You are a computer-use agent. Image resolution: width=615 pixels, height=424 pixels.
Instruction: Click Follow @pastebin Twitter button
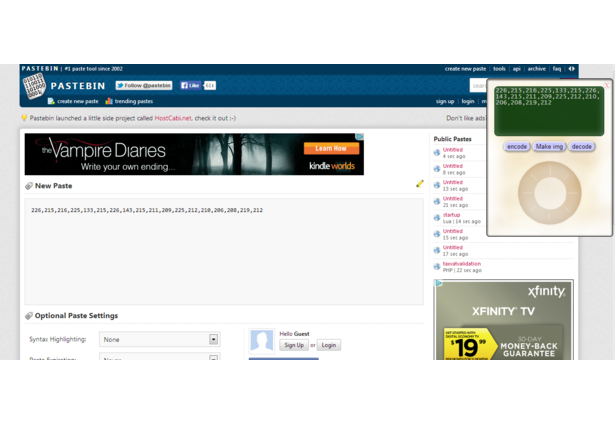[144, 86]
